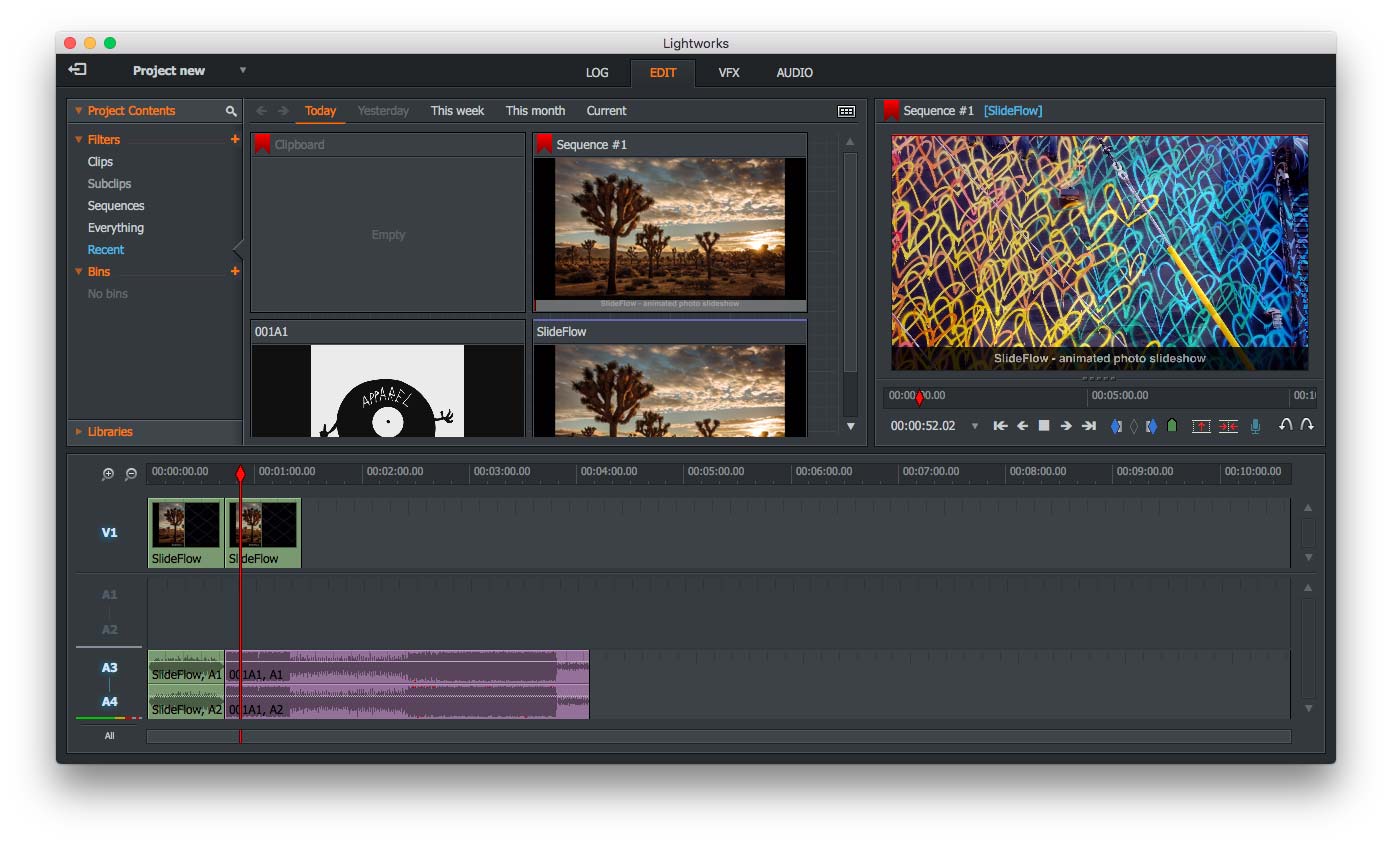
Task: Click the Undo arrow icon
Action: (x=1286, y=425)
